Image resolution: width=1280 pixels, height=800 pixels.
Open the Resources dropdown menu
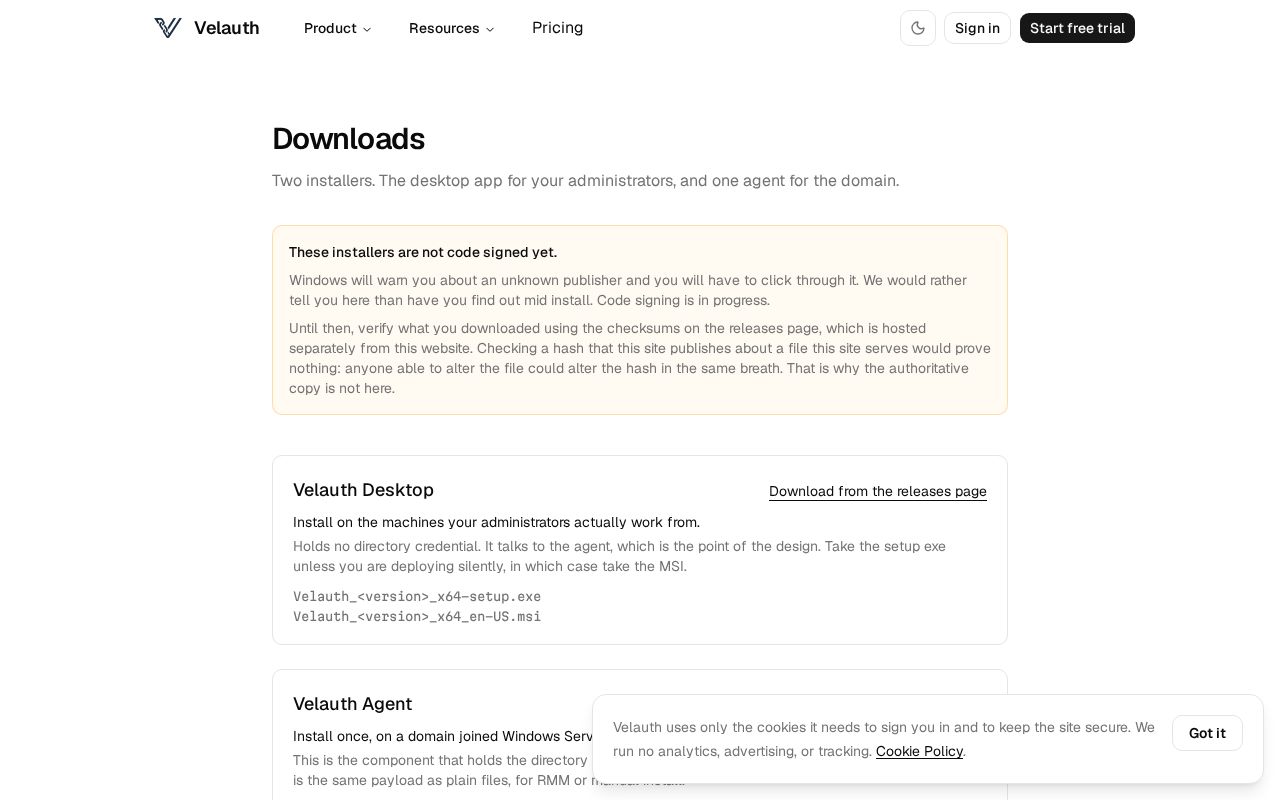tap(452, 28)
